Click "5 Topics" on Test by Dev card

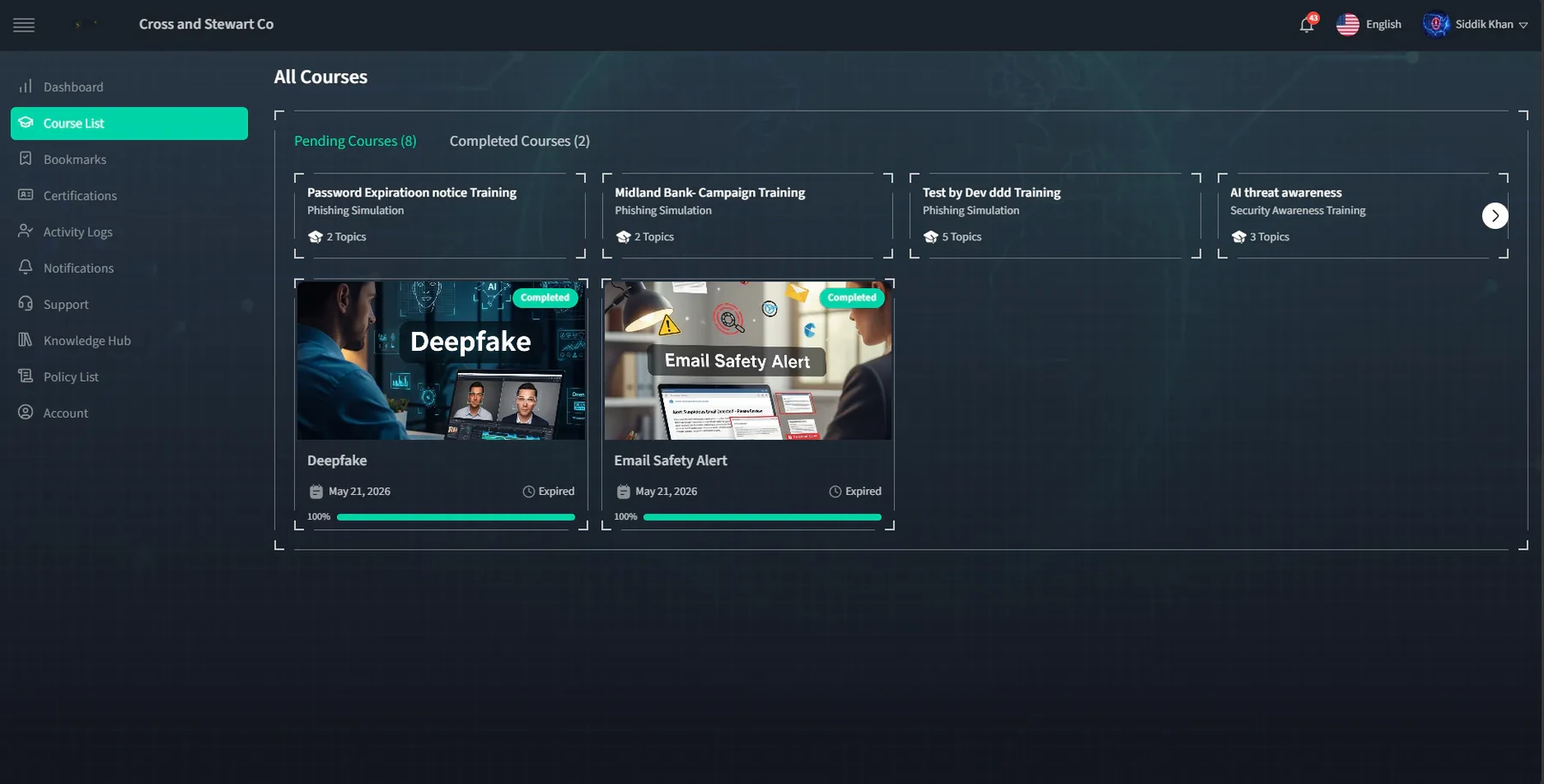962,237
